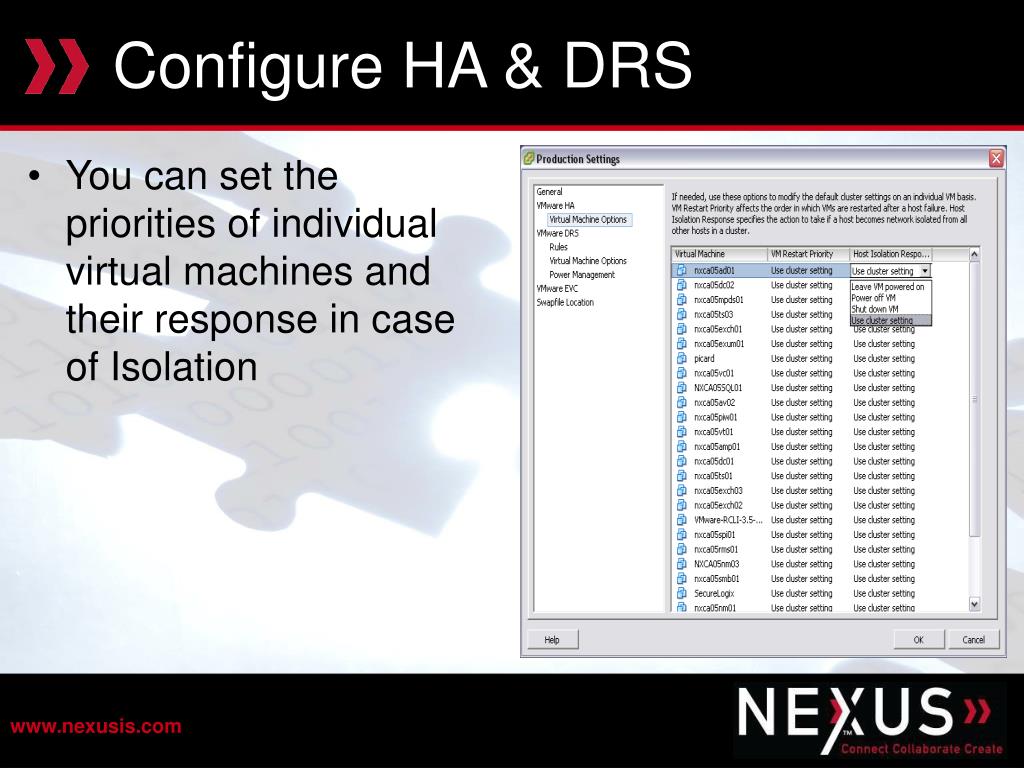Viewport: 1024px width, 768px height.
Task: Select VMware EVC in settings tree
Action: click(557, 289)
